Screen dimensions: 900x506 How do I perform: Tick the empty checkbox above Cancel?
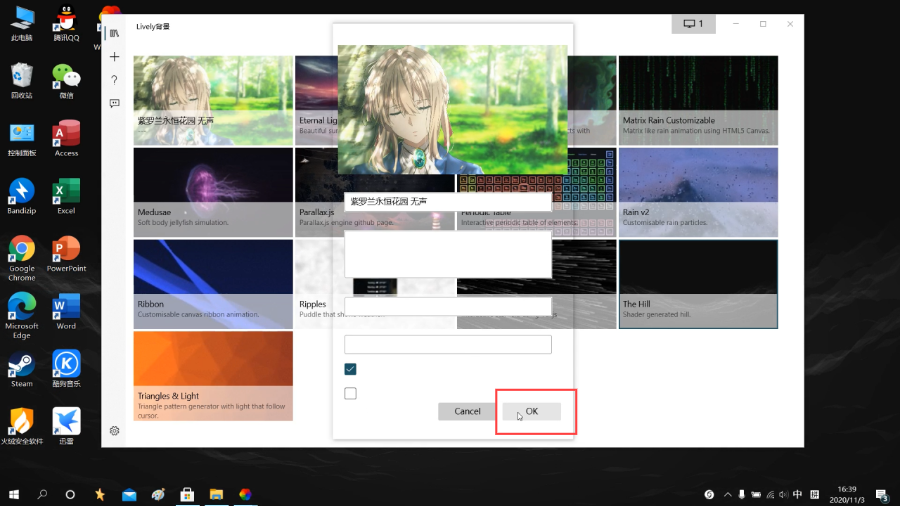[x=350, y=394]
